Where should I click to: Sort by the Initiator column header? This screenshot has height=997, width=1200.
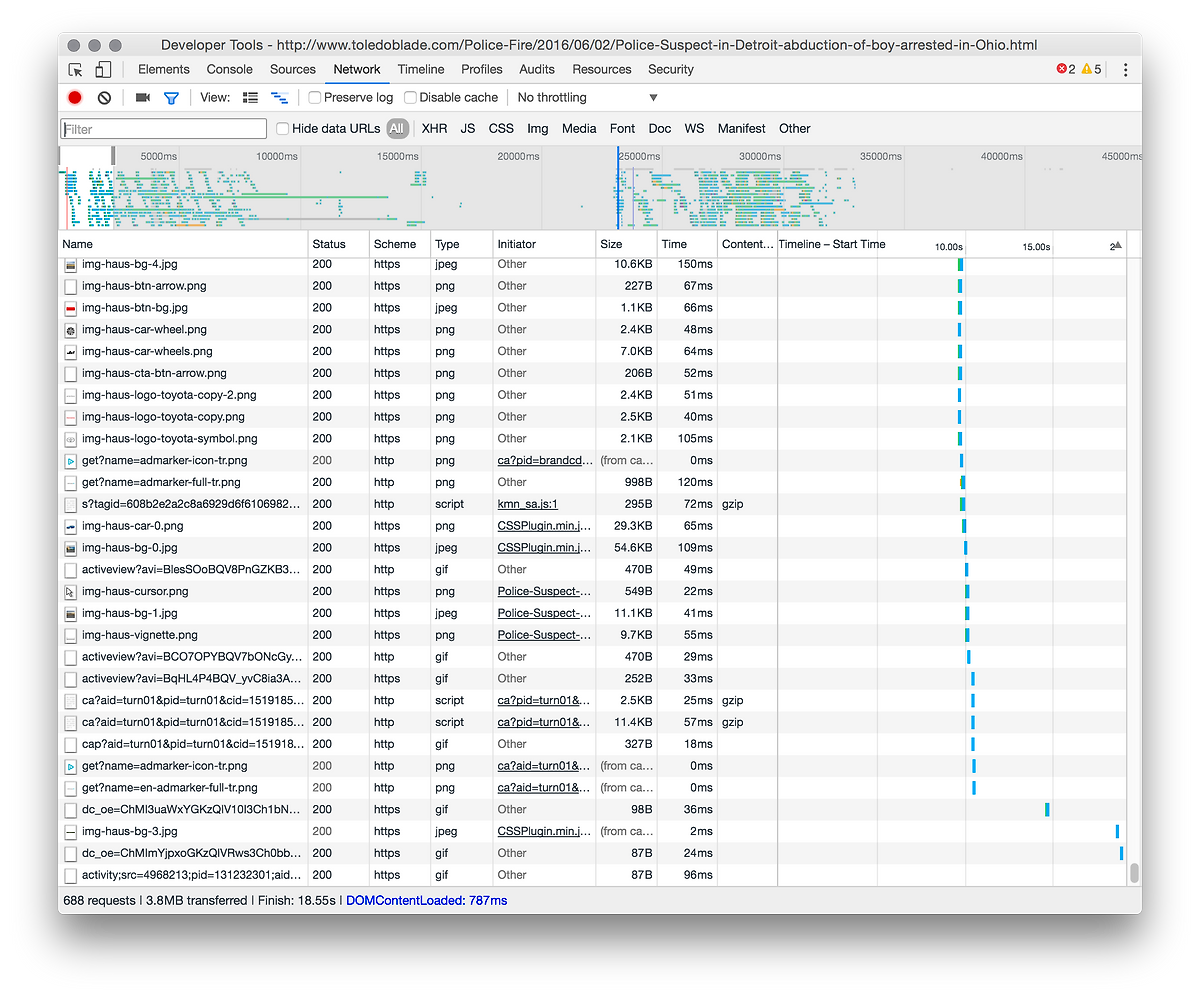tap(545, 244)
